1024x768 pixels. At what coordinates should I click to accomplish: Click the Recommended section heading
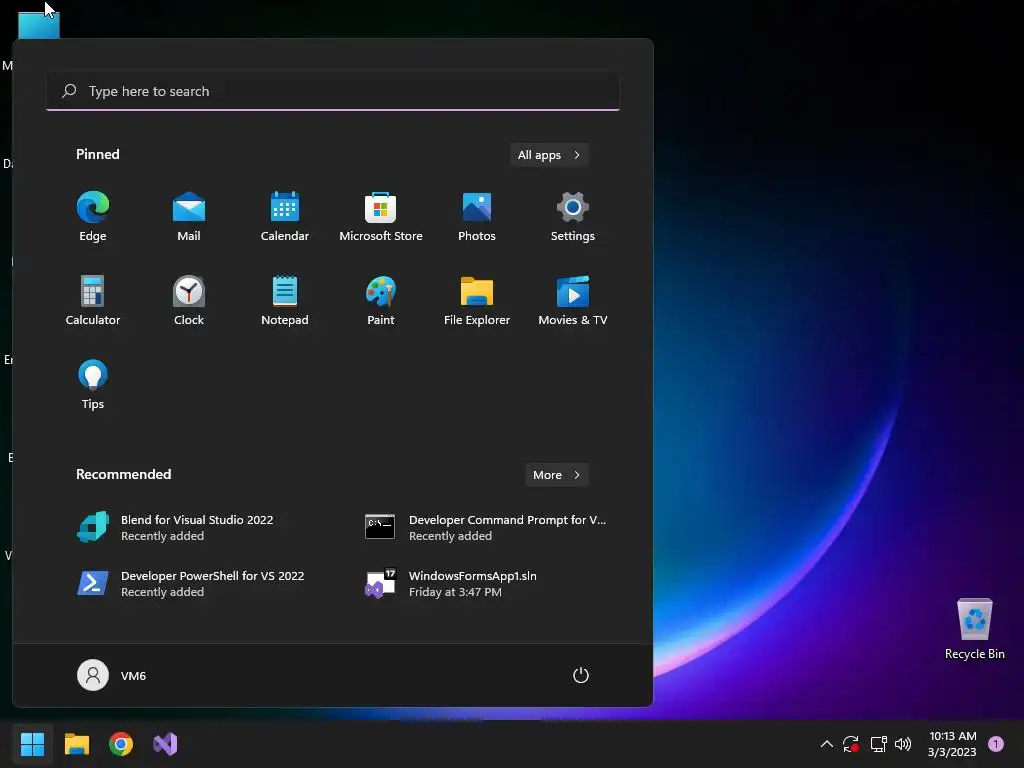[123, 474]
